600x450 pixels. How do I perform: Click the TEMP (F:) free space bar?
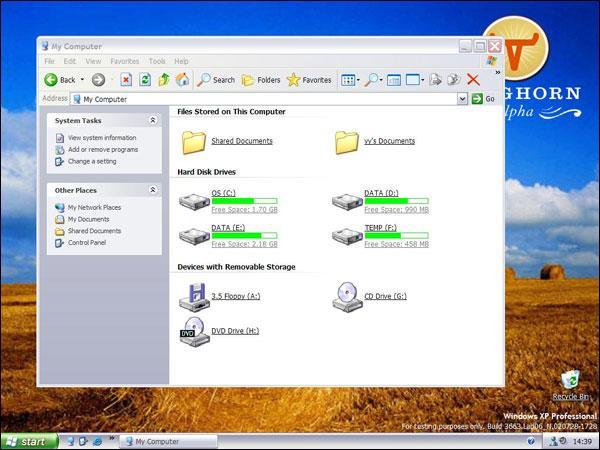coord(396,236)
